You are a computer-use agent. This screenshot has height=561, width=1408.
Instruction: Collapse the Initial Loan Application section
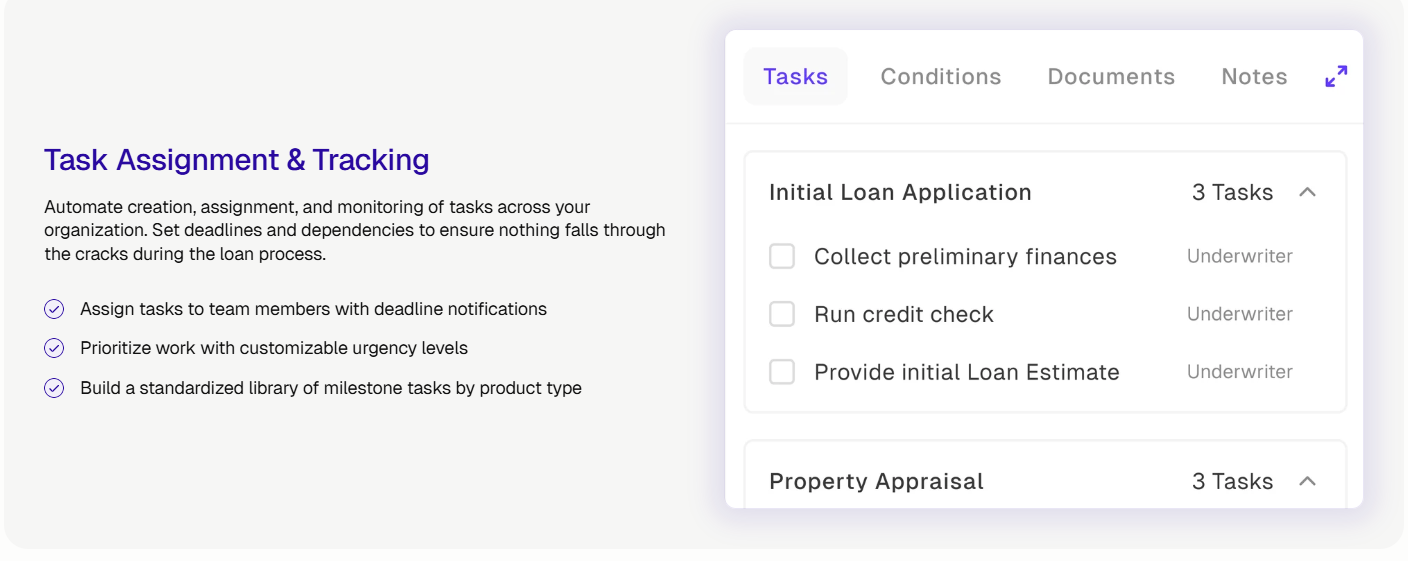click(x=1307, y=192)
